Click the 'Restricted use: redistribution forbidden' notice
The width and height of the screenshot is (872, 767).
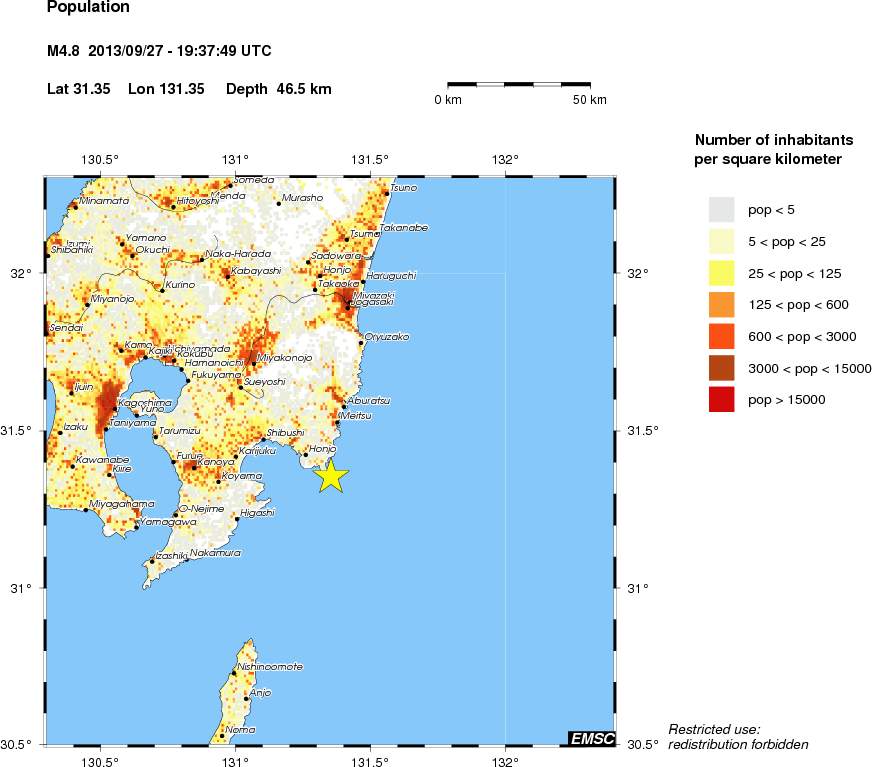738,737
